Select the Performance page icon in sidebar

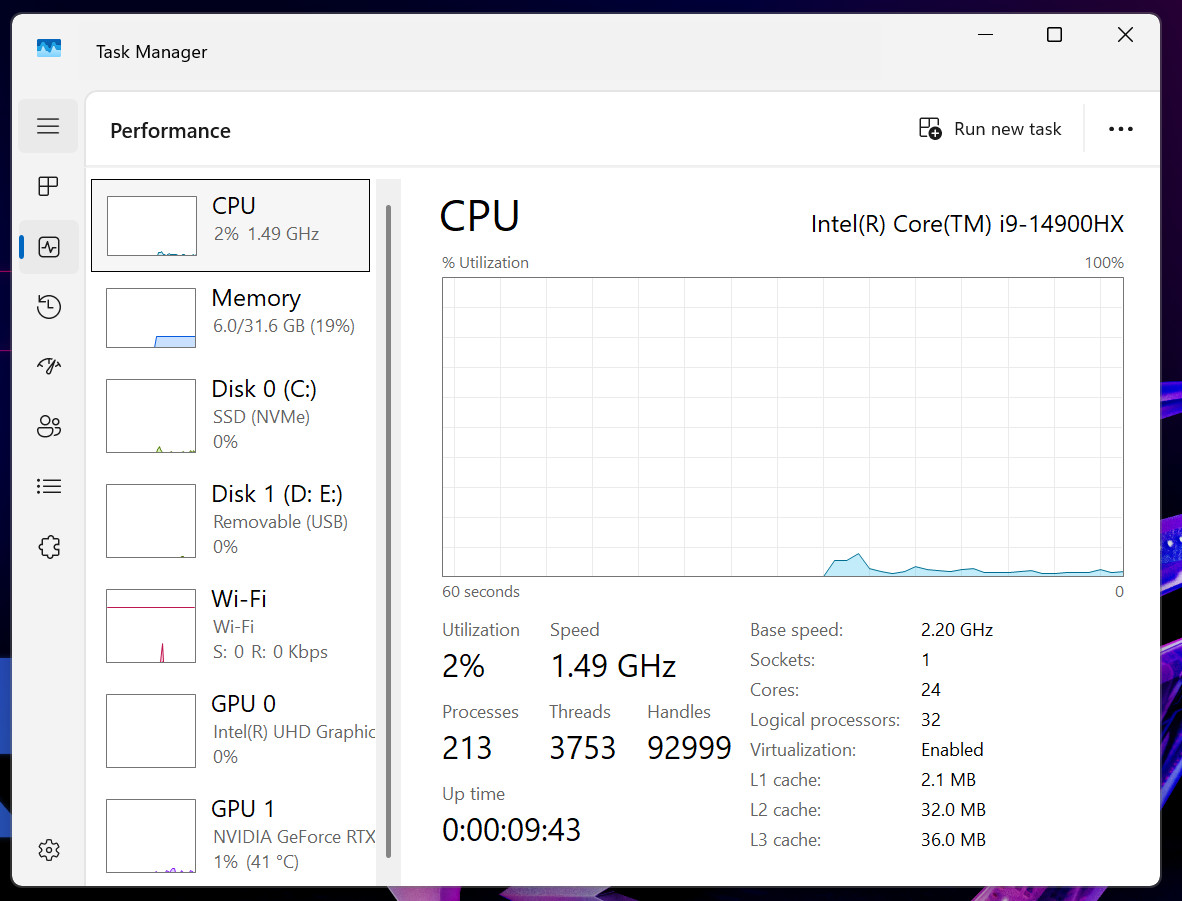point(48,247)
